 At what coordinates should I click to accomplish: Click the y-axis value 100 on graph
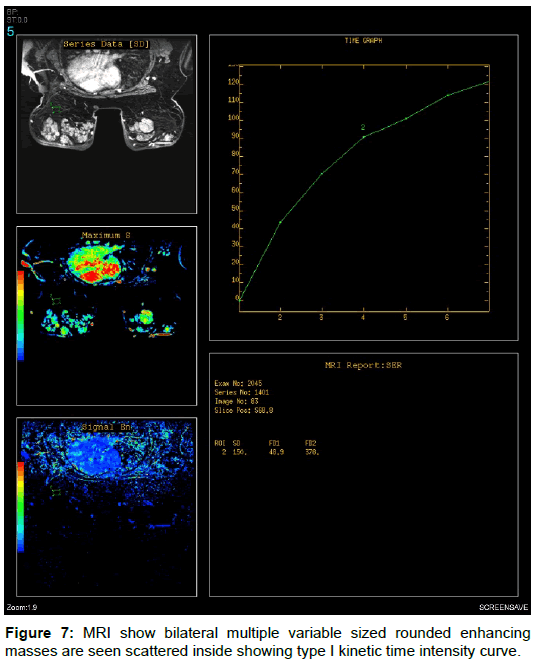234,118
